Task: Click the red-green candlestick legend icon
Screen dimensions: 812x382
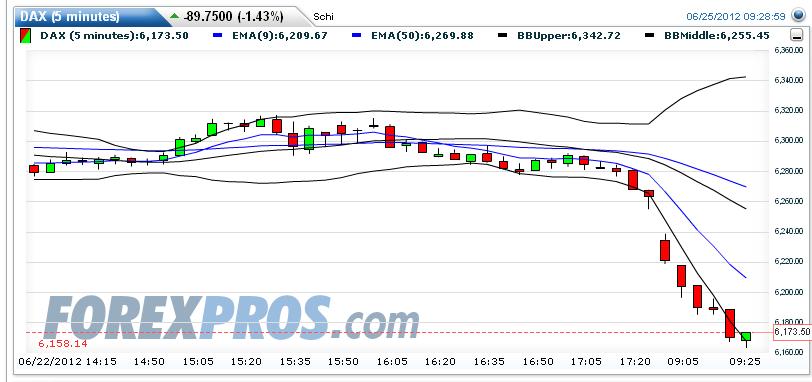Action: tap(24, 36)
